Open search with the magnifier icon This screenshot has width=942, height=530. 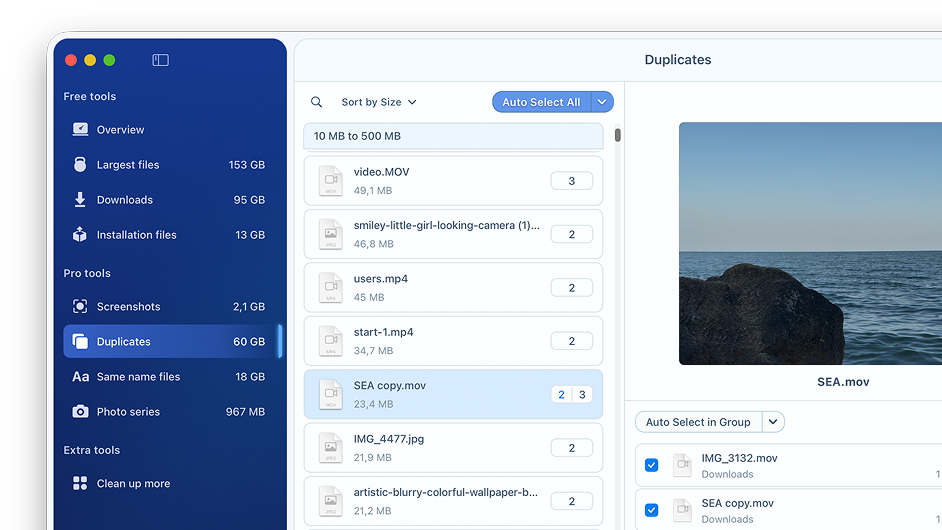317,102
